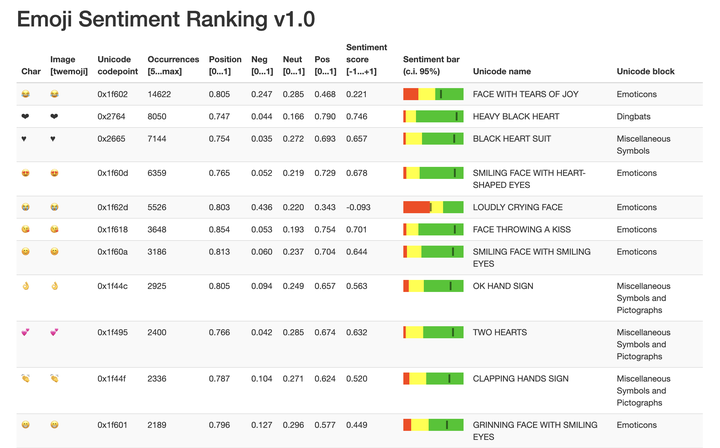The image size is (720, 448).
Task: Click the Clapping Hands Sign twemoji image
Action: [54, 378]
